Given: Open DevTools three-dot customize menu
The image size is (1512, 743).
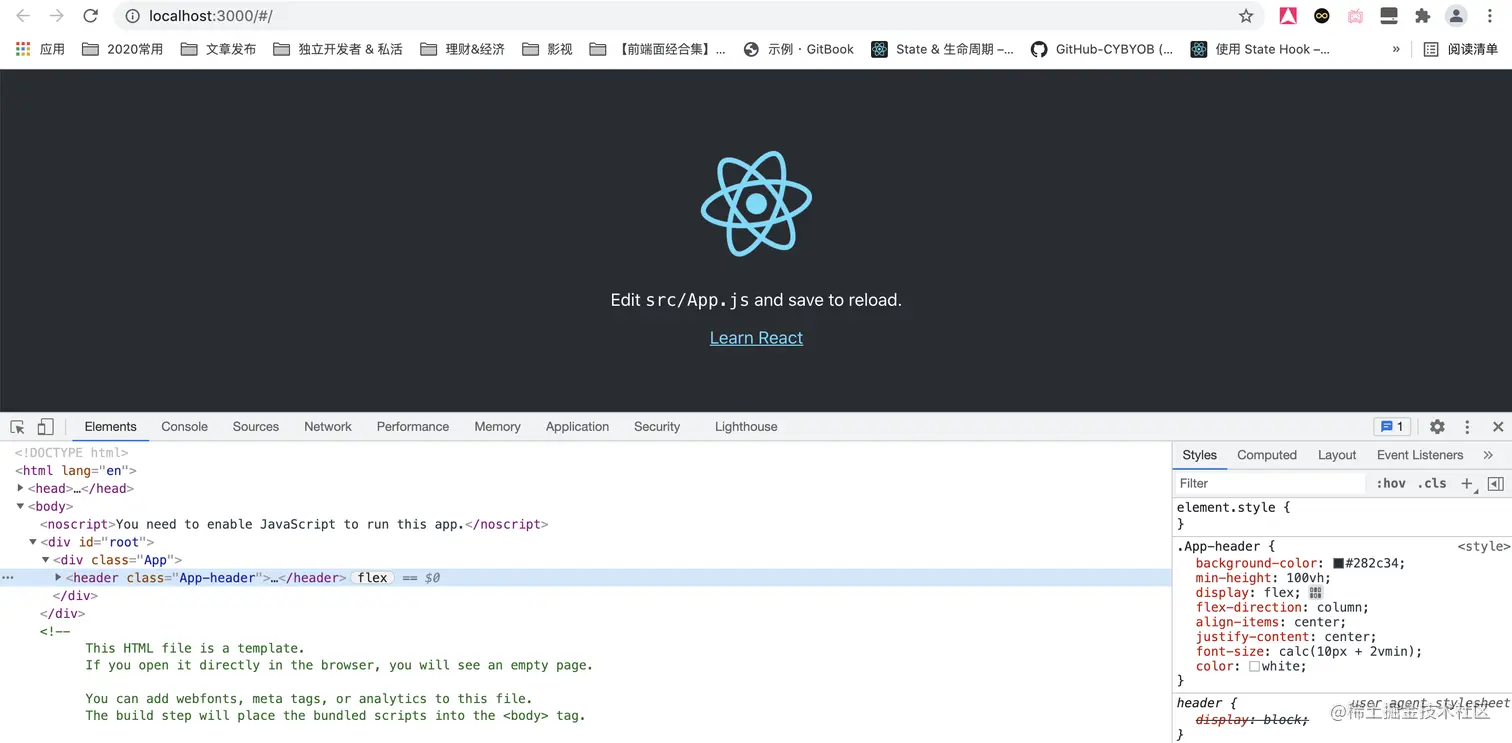Looking at the screenshot, I should coord(1467,427).
